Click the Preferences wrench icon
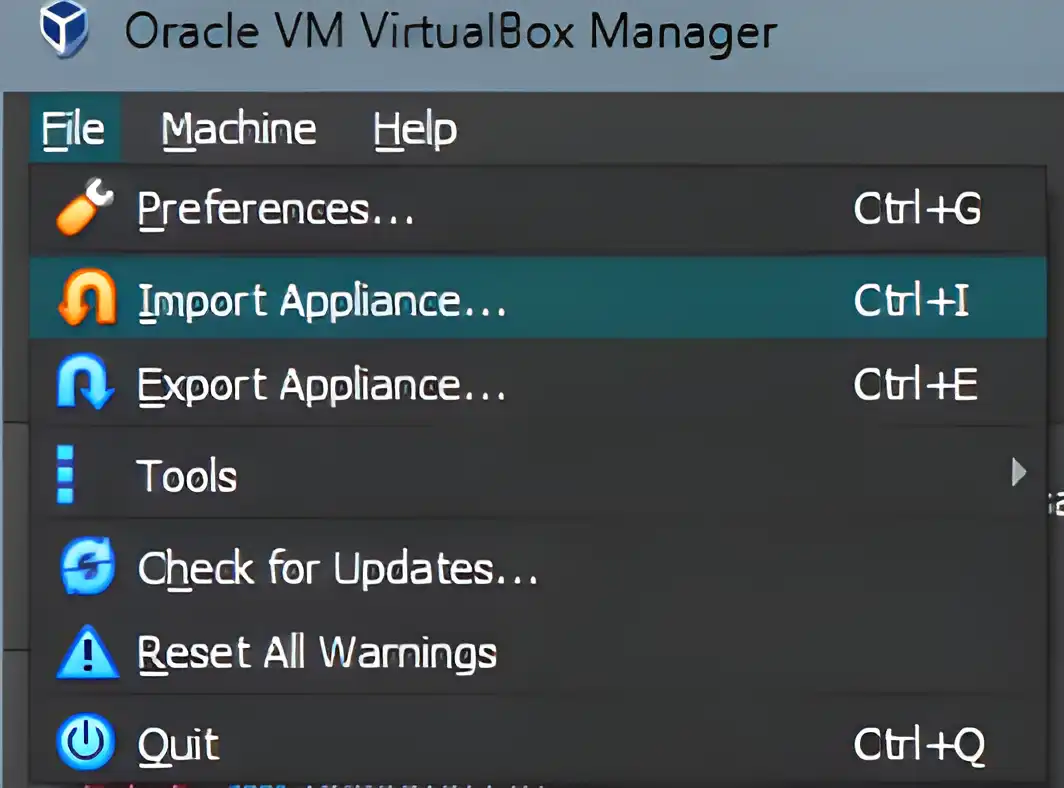The image size is (1064, 788). tap(85, 207)
